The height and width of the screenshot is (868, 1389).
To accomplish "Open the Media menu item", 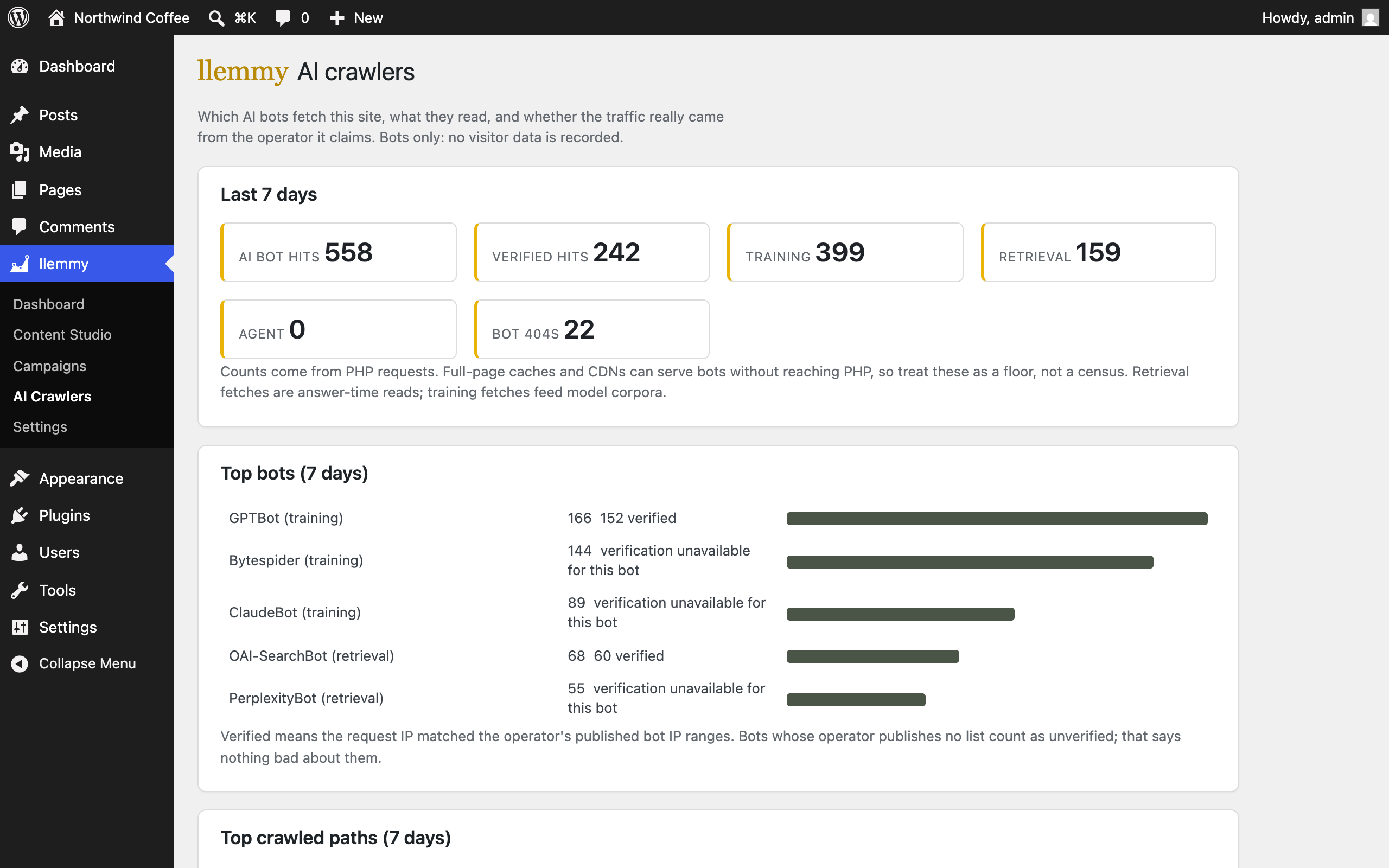I will (87, 152).
